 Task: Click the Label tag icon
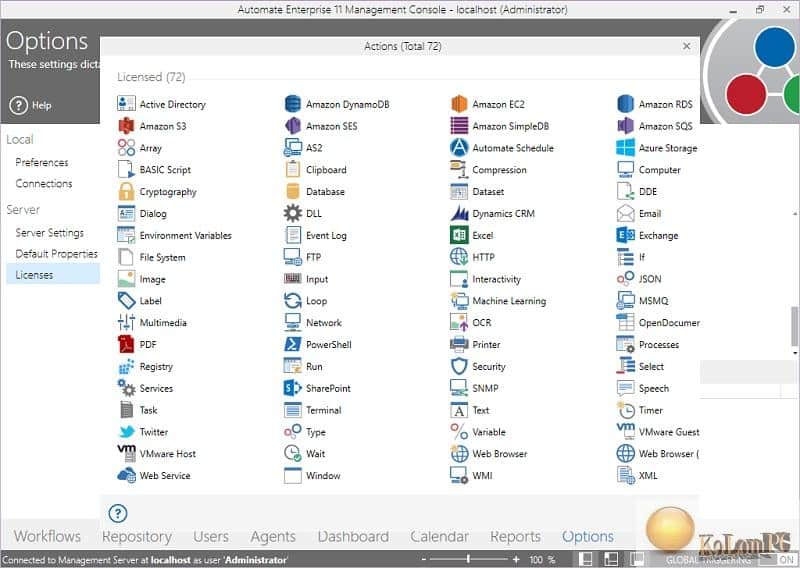(126, 301)
